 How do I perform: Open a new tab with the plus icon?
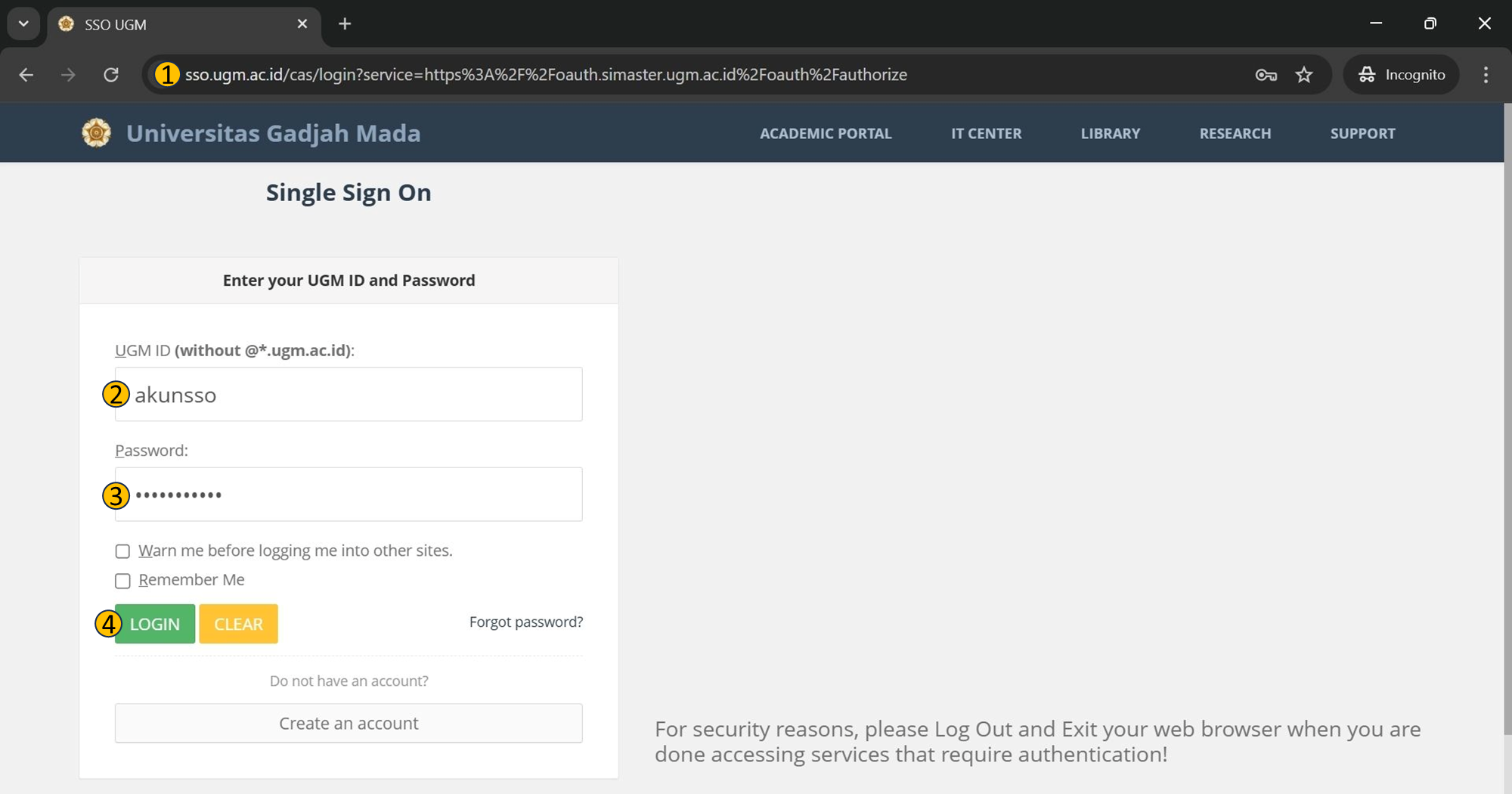(x=345, y=24)
